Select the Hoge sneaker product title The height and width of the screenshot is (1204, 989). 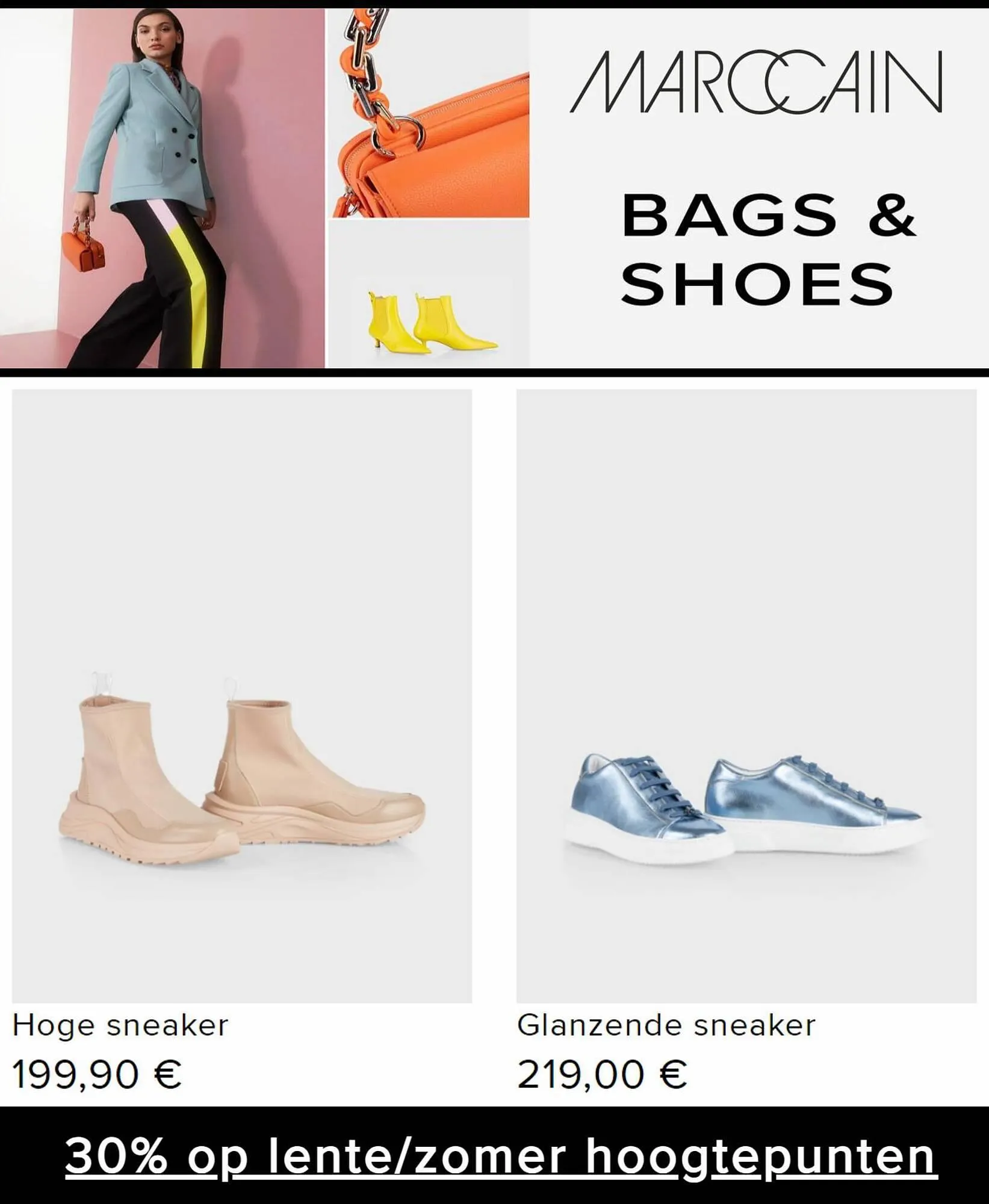120,1025
